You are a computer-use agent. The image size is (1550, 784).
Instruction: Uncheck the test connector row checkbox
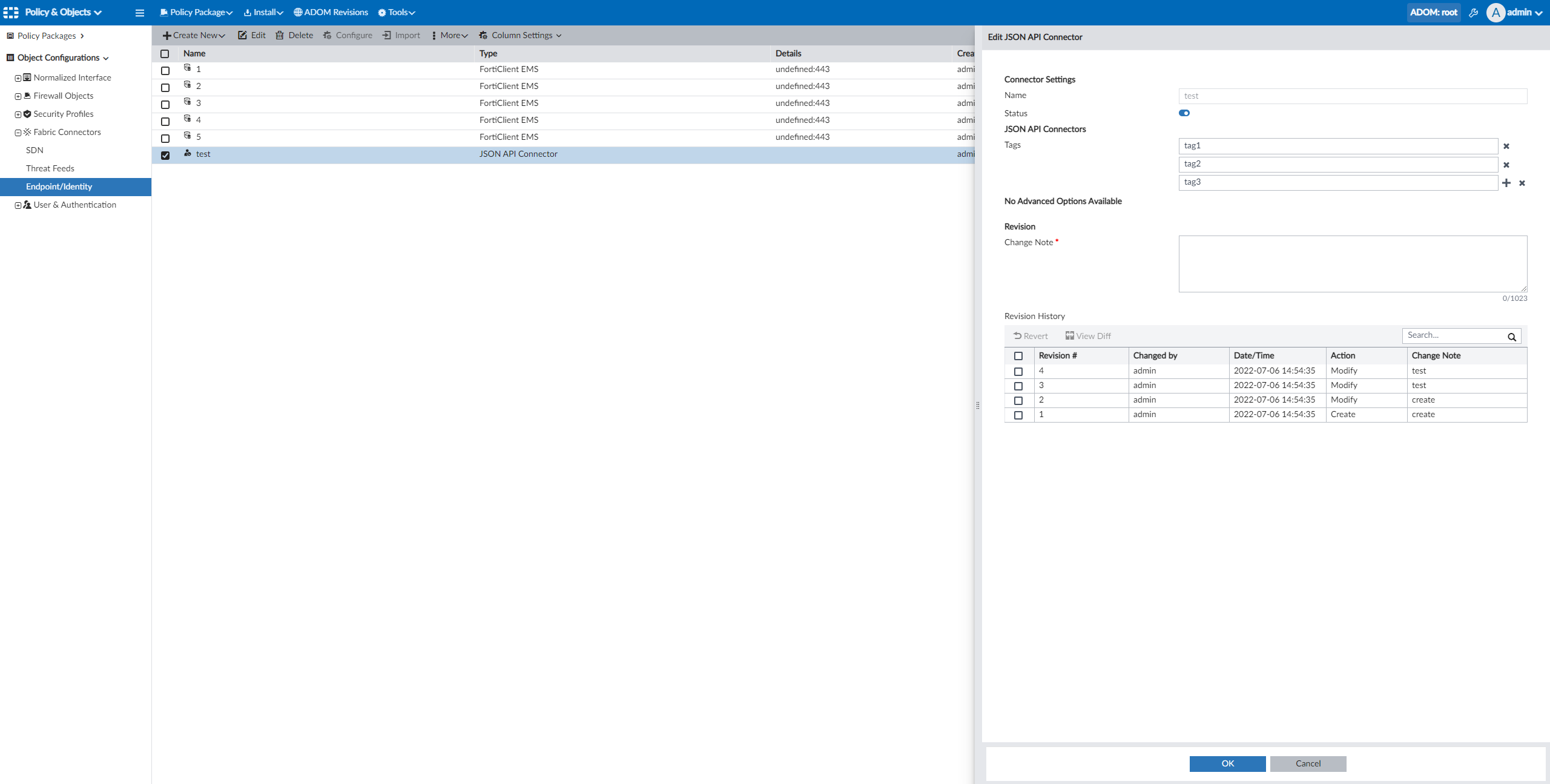(165, 156)
